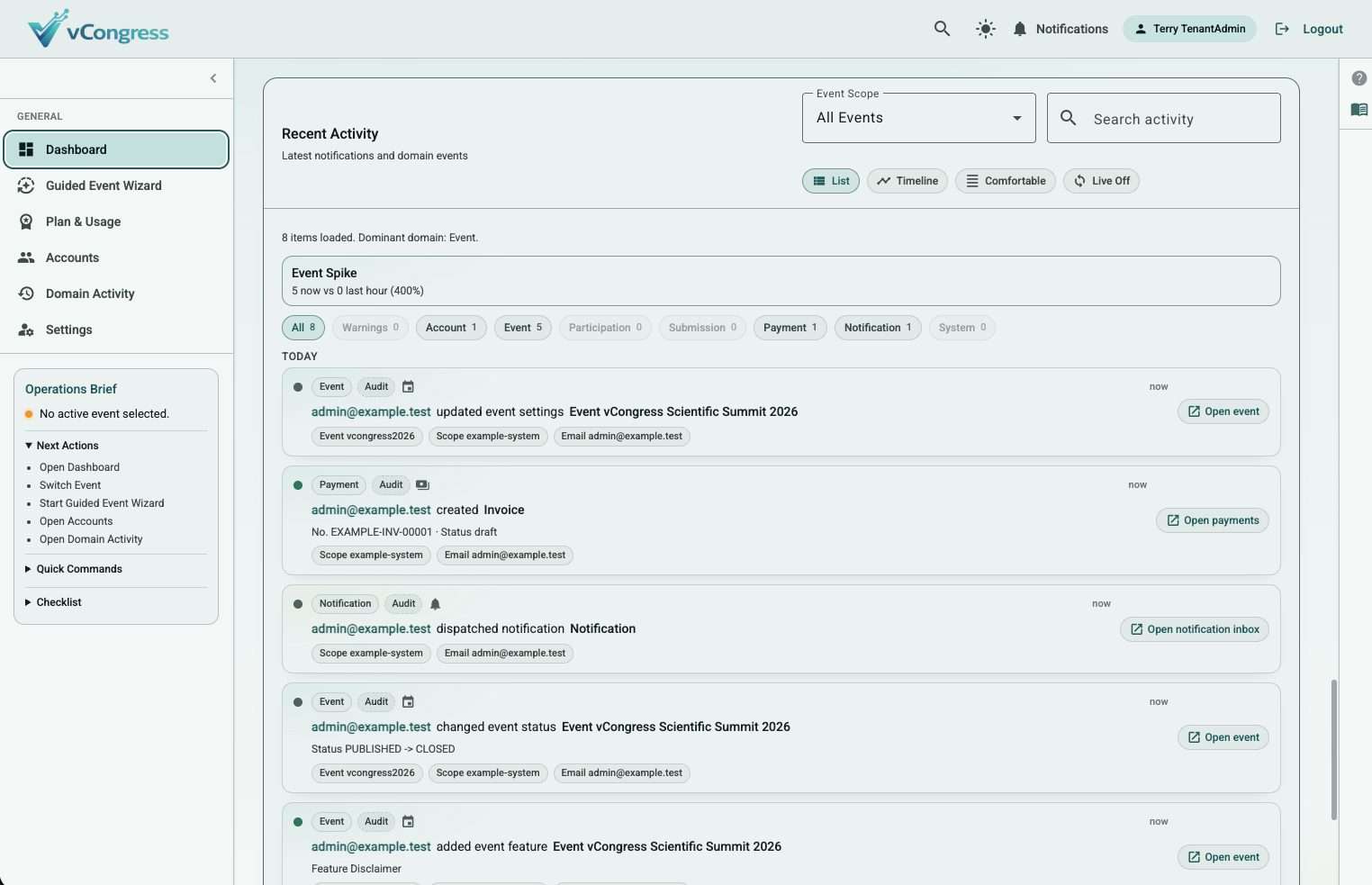Viewport: 1372px width, 885px height.
Task: Toggle the light/dark theme sun icon
Action: [x=986, y=29]
